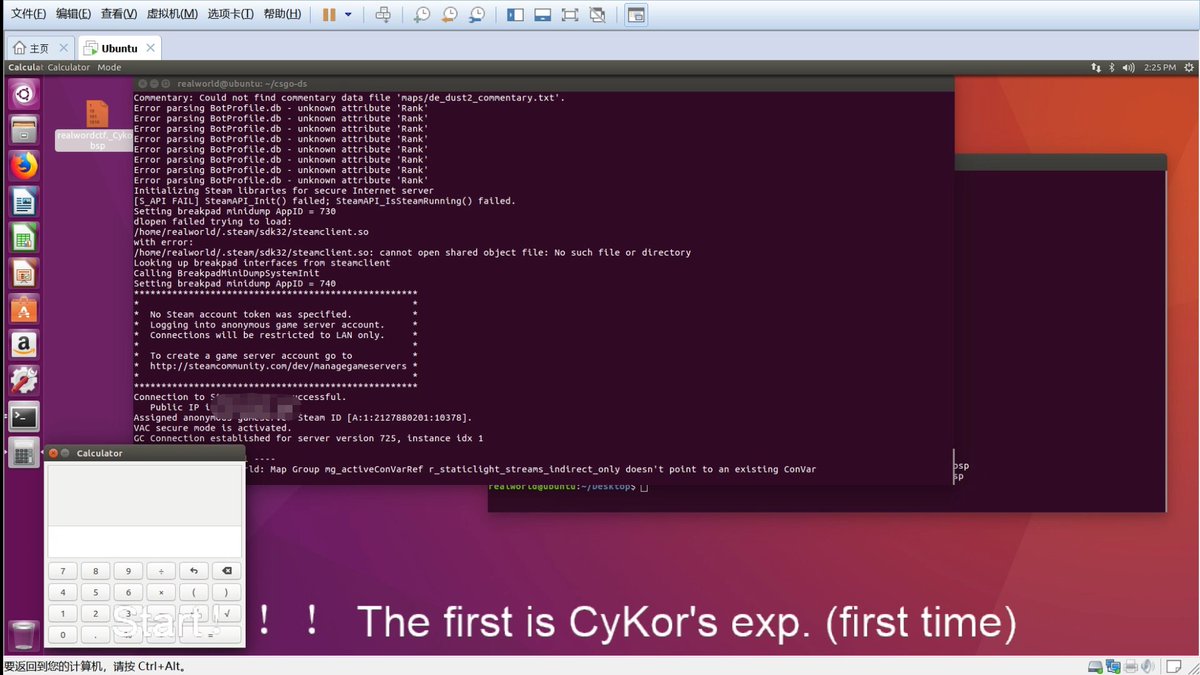This screenshot has height=675, width=1200.
Task: Select the realworldctf .bsp file on desktop
Action: [x=96, y=125]
